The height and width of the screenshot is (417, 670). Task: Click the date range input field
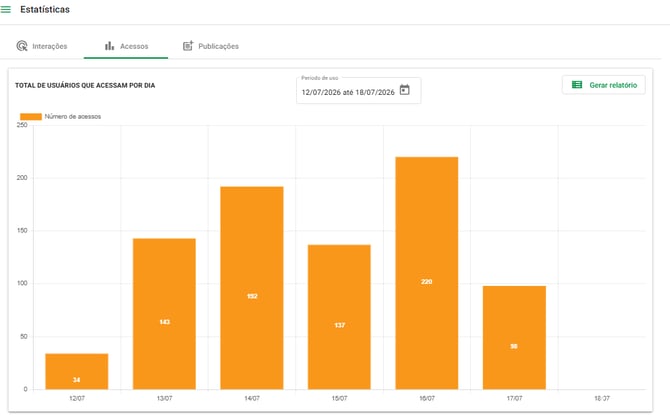pos(359,91)
